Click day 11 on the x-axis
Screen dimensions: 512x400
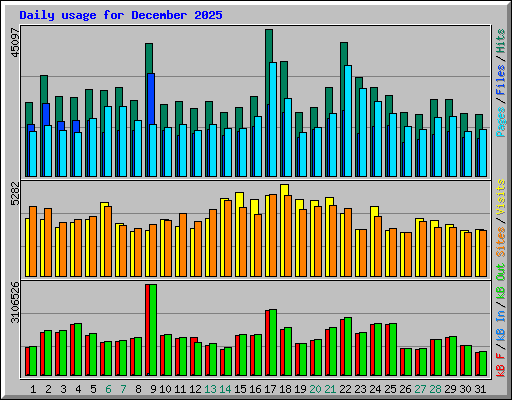click(180, 389)
